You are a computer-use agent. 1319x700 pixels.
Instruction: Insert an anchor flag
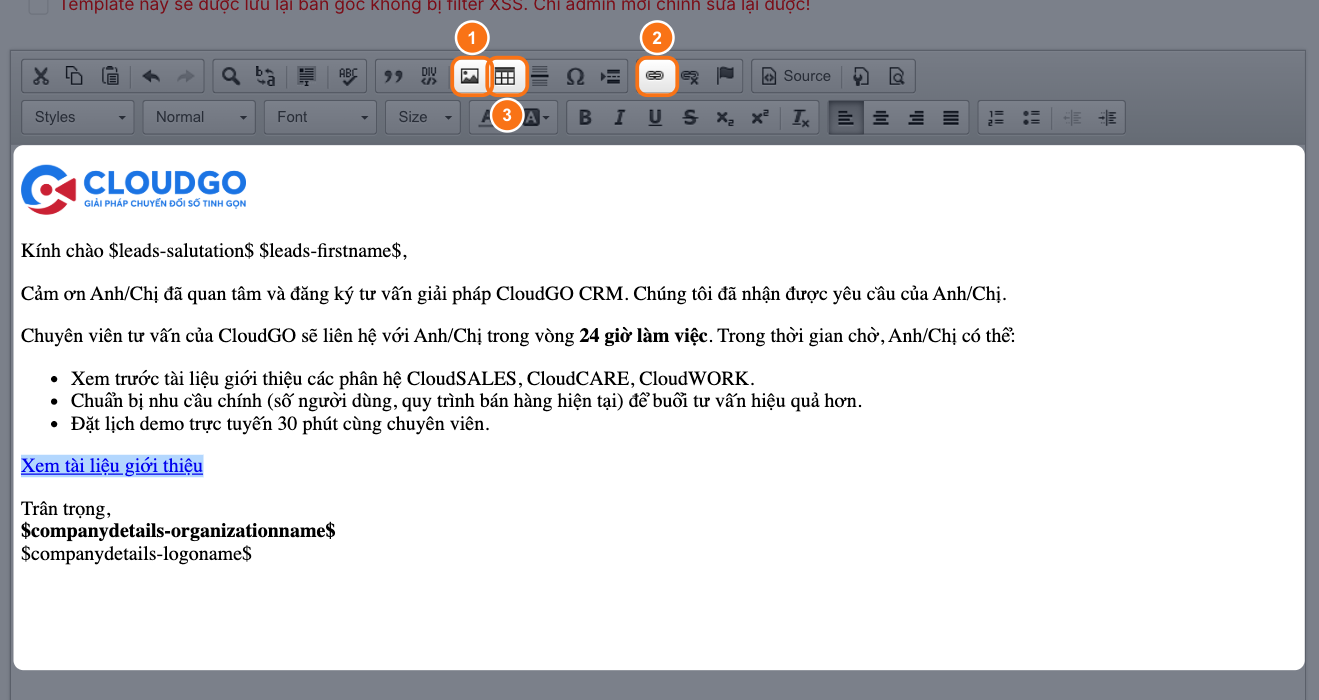pyautogui.click(x=725, y=76)
